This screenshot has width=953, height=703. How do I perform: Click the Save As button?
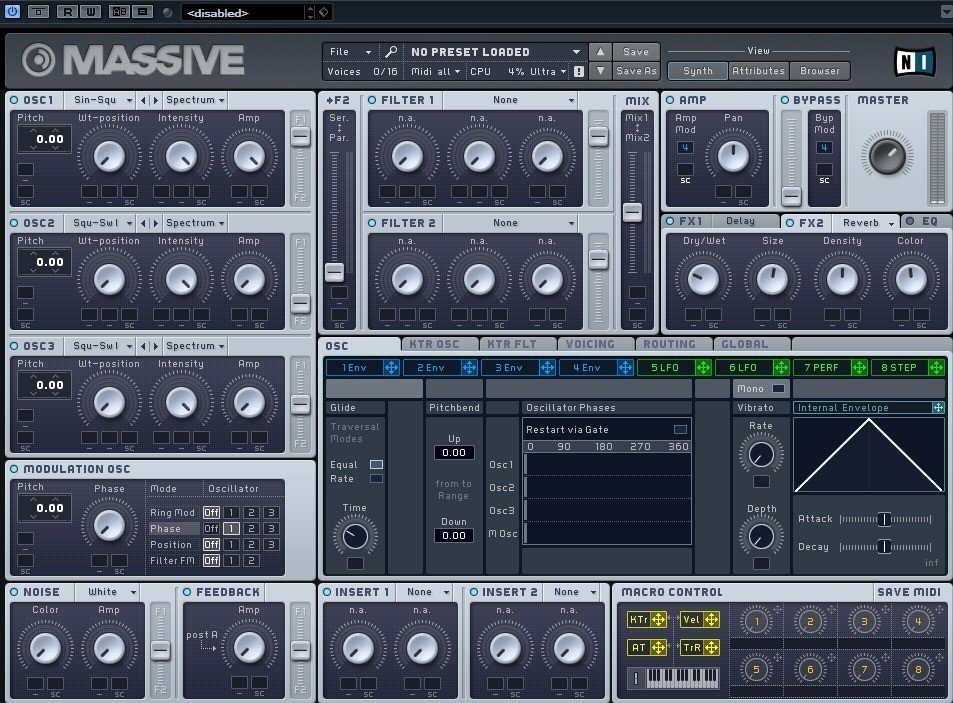636,71
